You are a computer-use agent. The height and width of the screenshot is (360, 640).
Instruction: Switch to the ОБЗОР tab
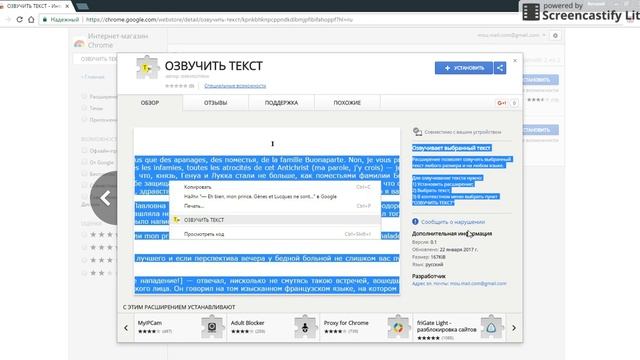[150, 103]
